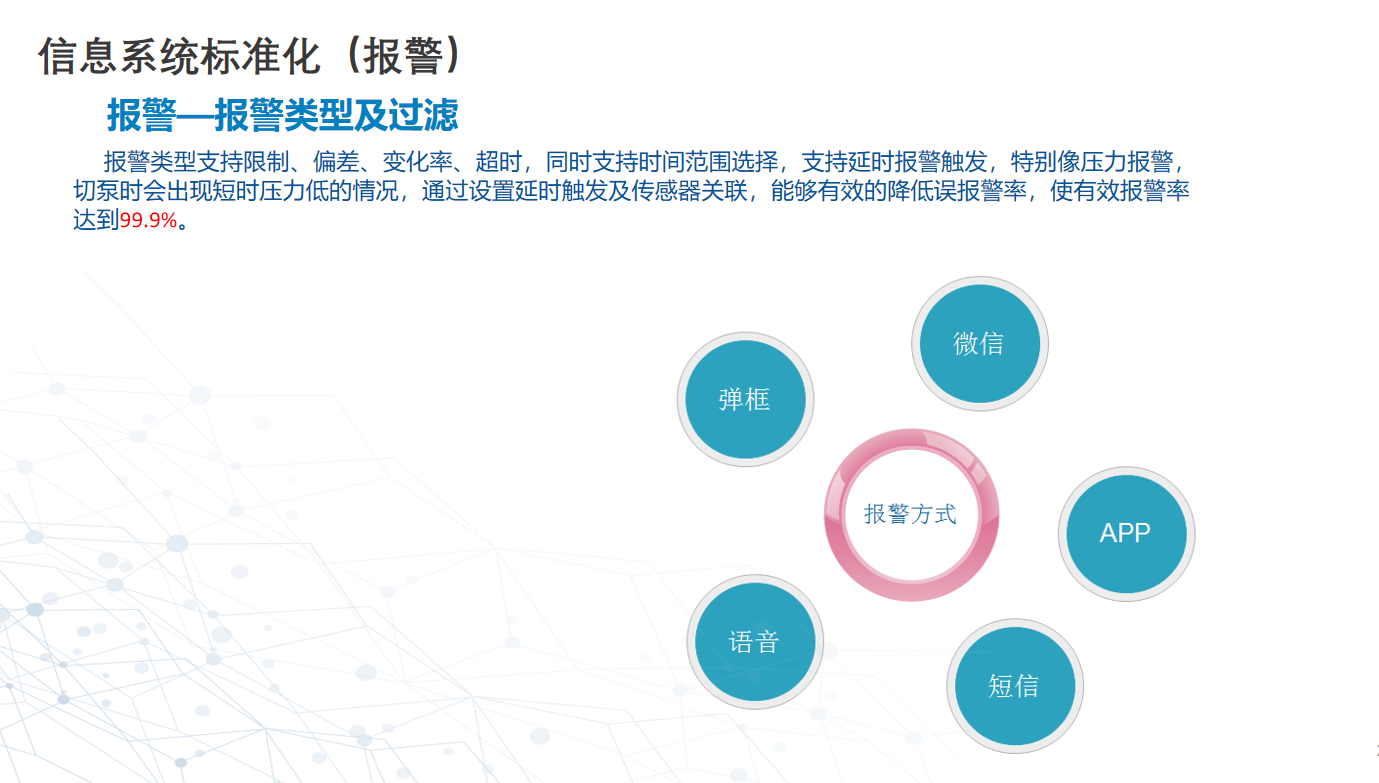Click the paragraph line starting 切泵时会出现短时压力低
The image size is (1379, 783).
[632, 191]
